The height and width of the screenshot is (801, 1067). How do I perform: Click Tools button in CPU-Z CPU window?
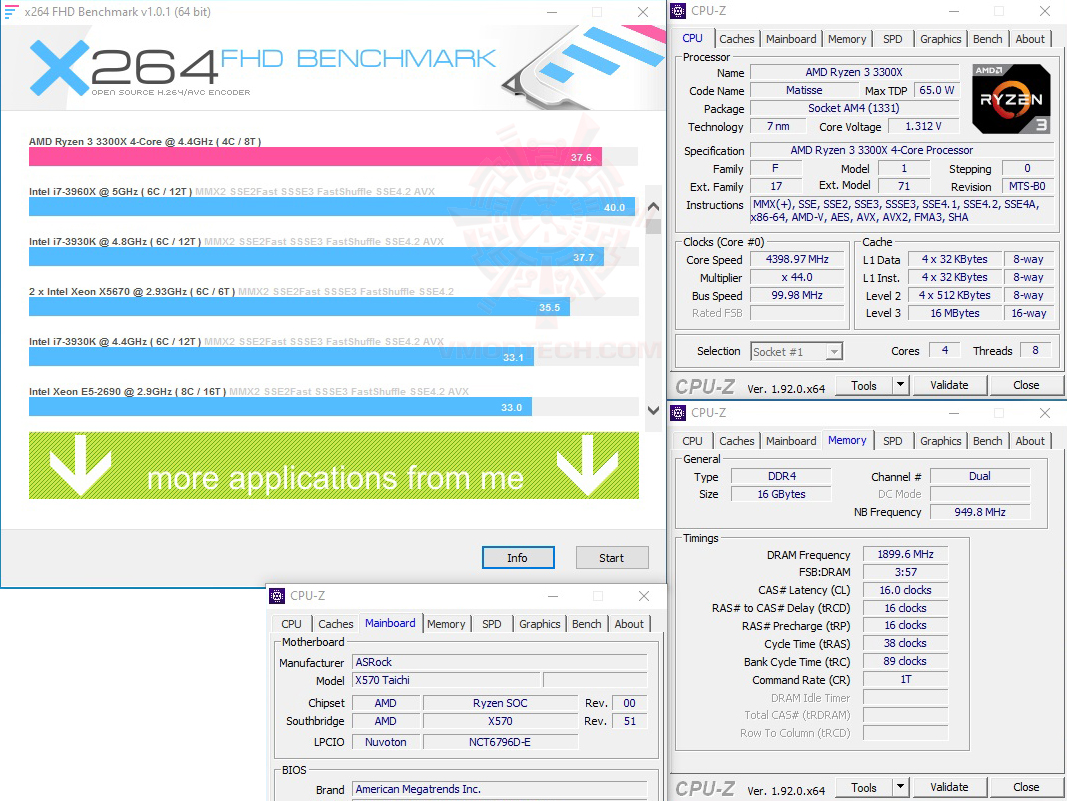point(864,385)
